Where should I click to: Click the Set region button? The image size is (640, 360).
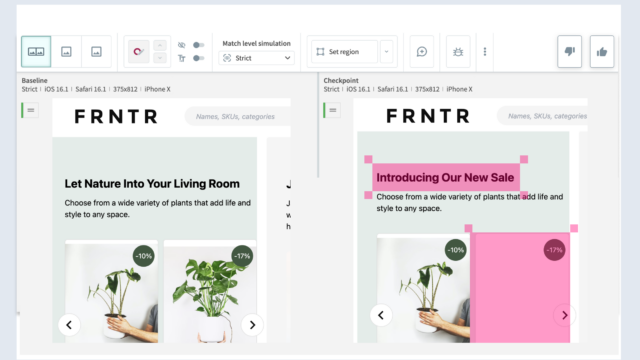coord(344,51)
